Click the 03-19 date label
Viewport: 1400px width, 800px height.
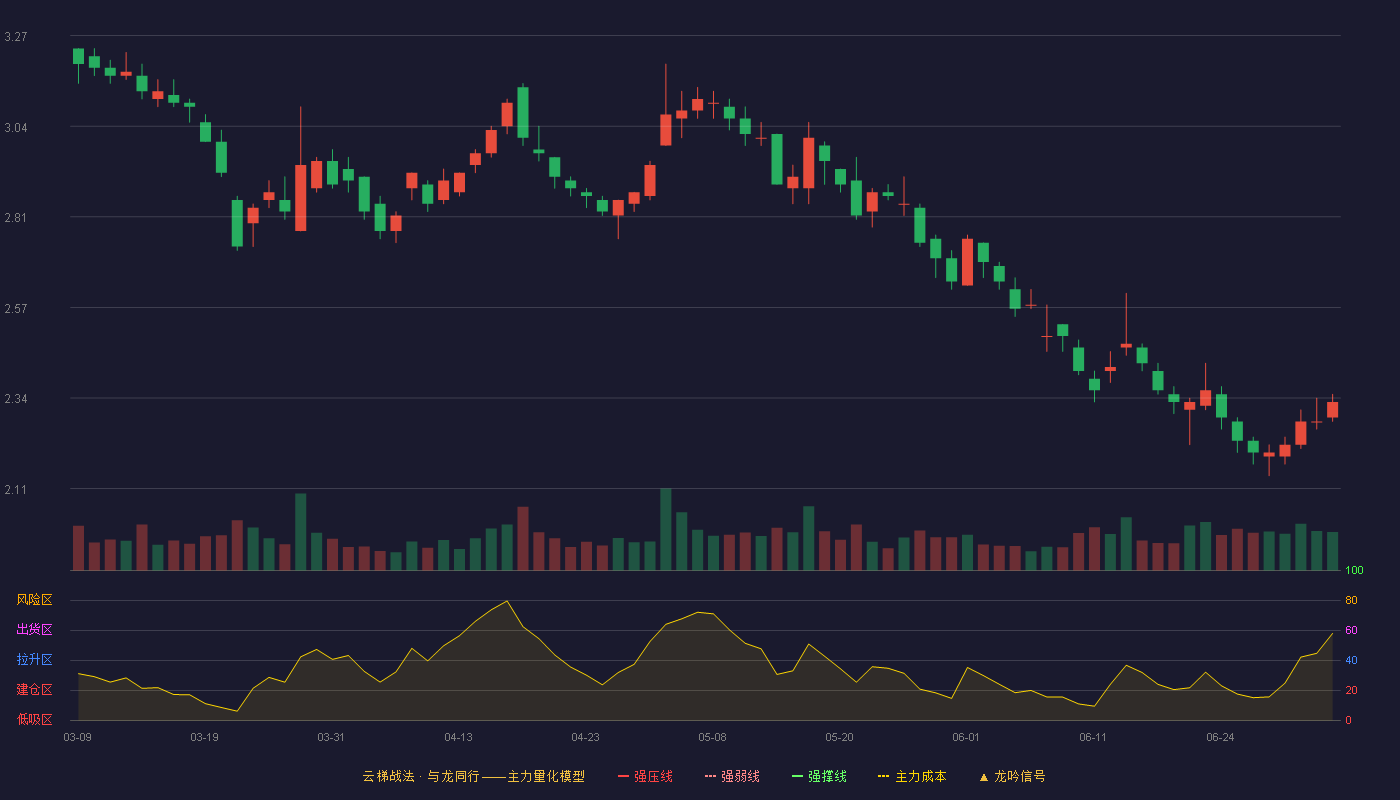tap(204, 737)
